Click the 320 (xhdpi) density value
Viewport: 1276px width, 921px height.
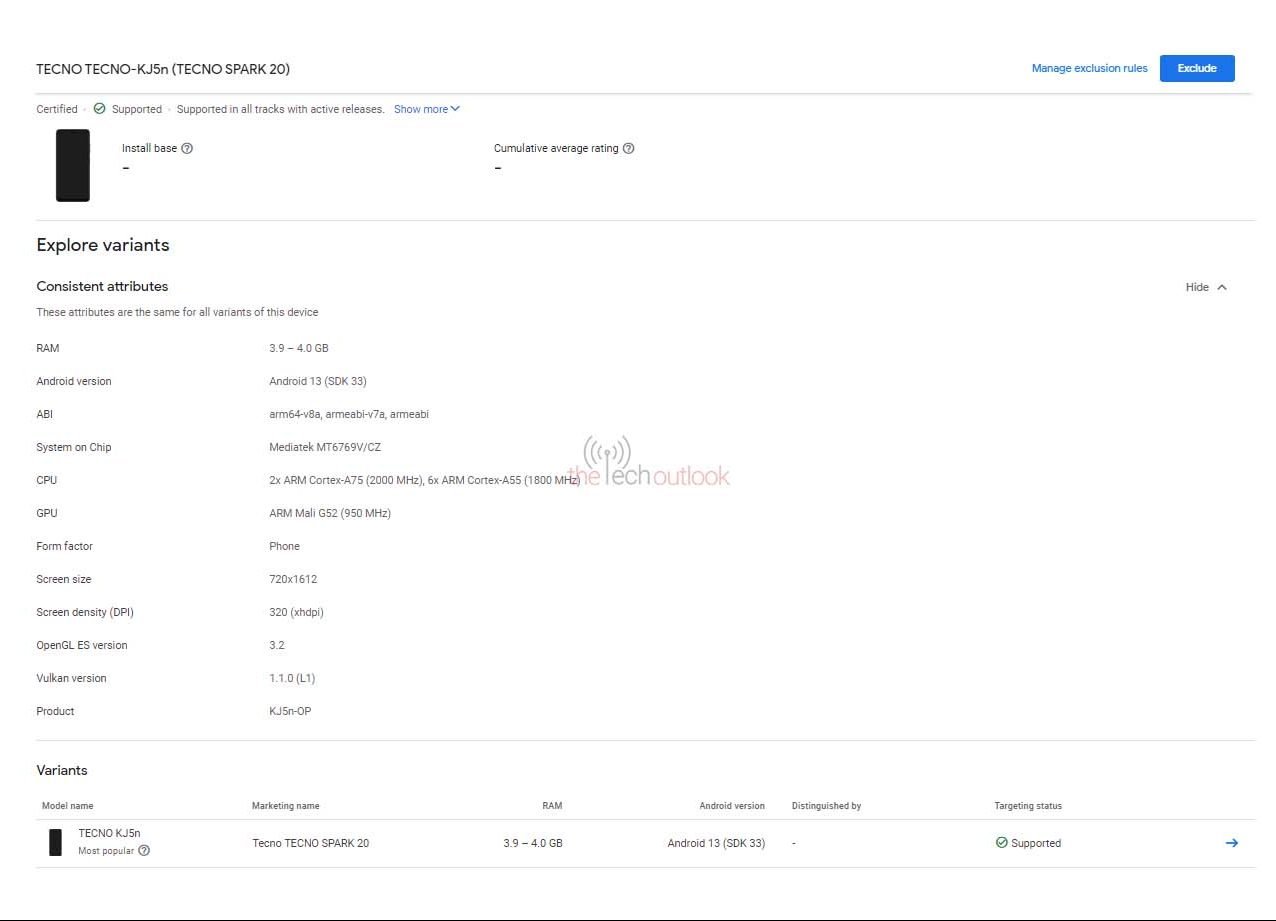pos(296,612)
